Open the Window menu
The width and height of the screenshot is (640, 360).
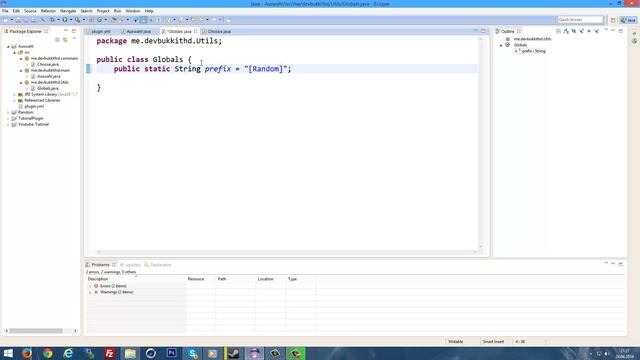133,11
